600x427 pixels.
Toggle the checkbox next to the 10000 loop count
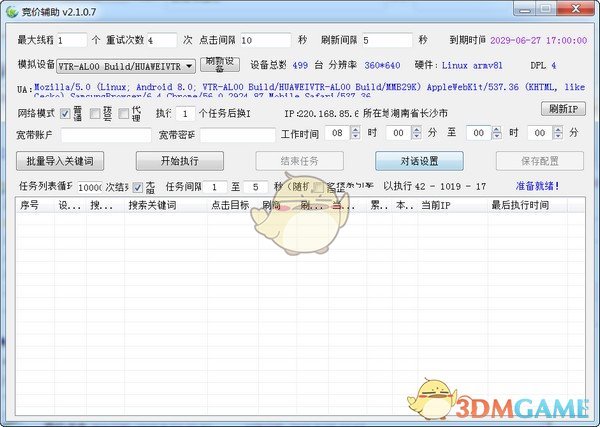click(x=137, y=187)
